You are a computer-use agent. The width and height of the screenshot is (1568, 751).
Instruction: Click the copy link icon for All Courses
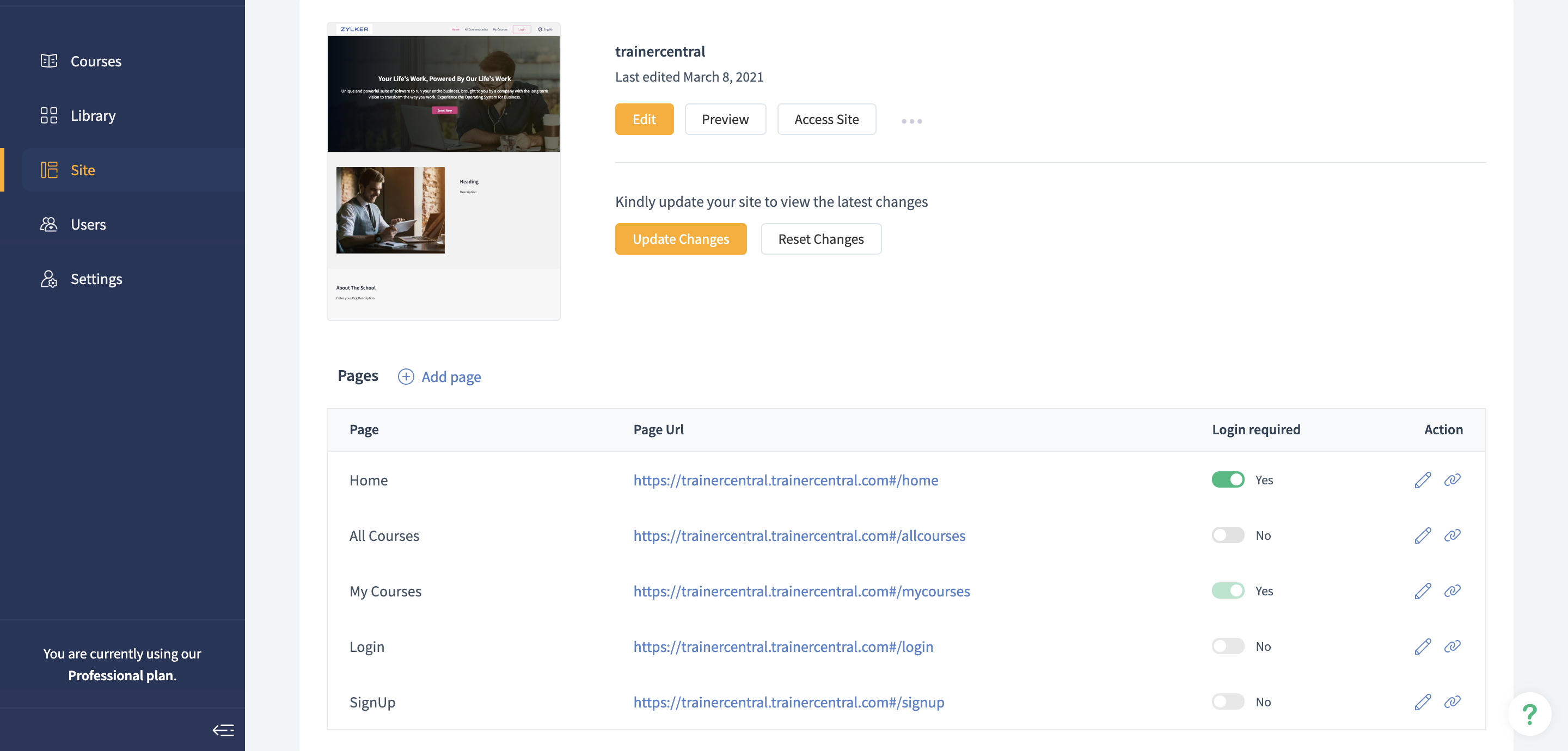(x=1451, y=535)
